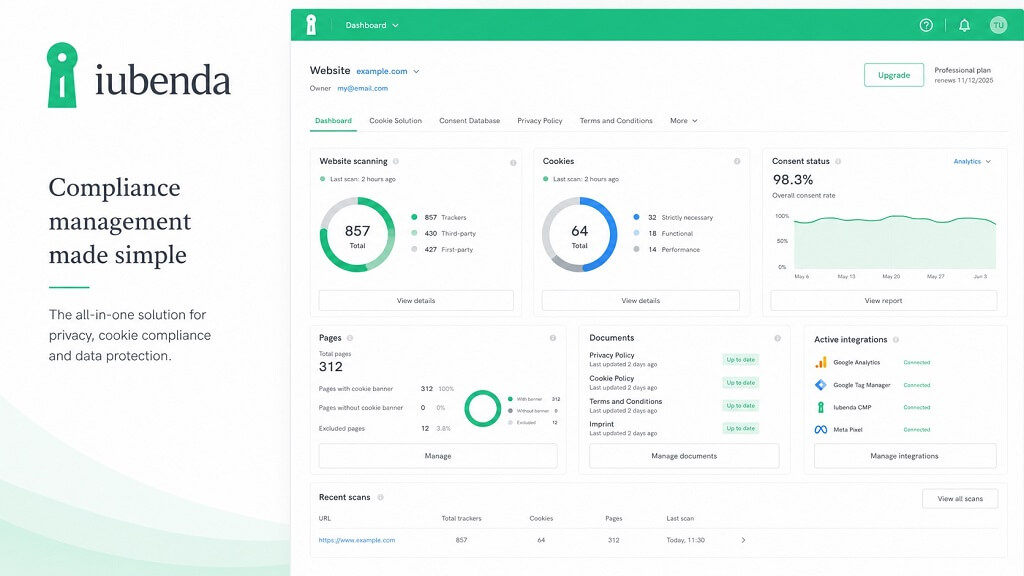Click Today, 11:30 last scan cell
Image resolution: width=1024 pixels, height=576 pixels.
coord(685,540)
